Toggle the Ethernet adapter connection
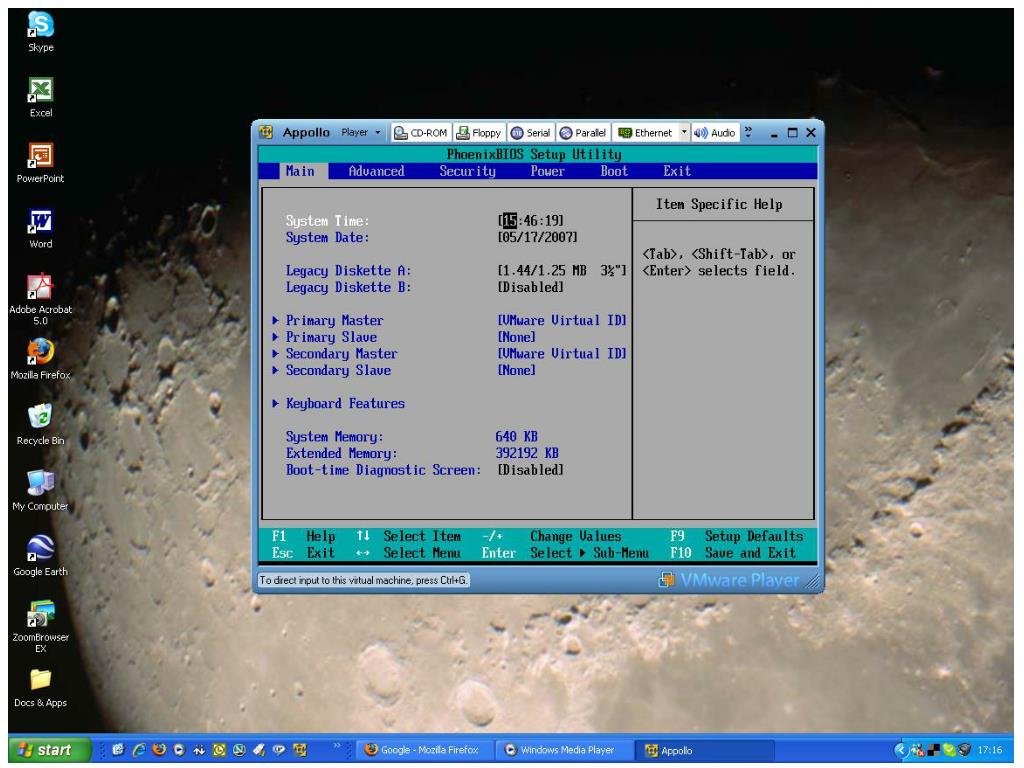The width and height of the screenshot is (1024, 768). point(645,133)
